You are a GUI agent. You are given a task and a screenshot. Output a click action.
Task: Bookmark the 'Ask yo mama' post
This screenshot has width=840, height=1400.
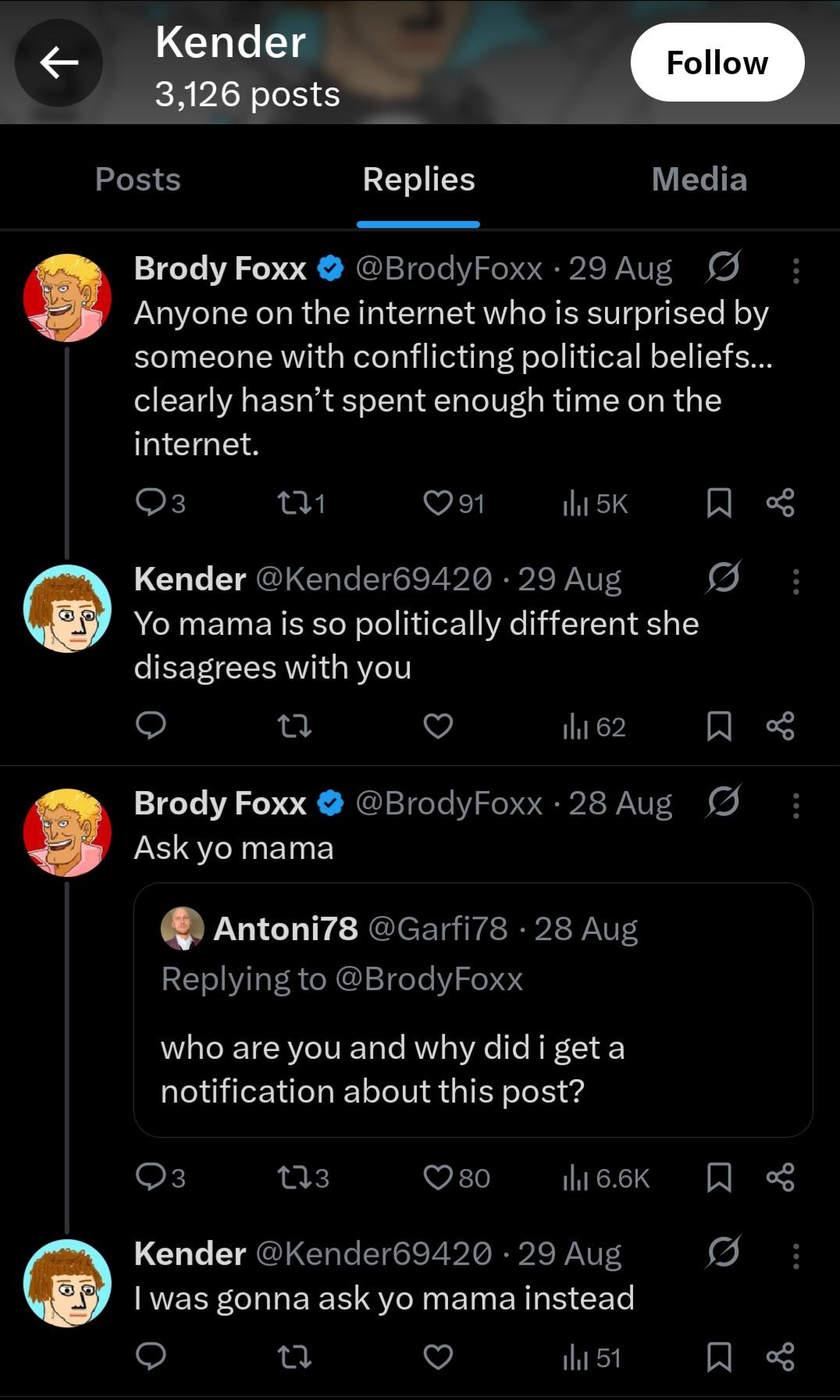click(718, 1177)
